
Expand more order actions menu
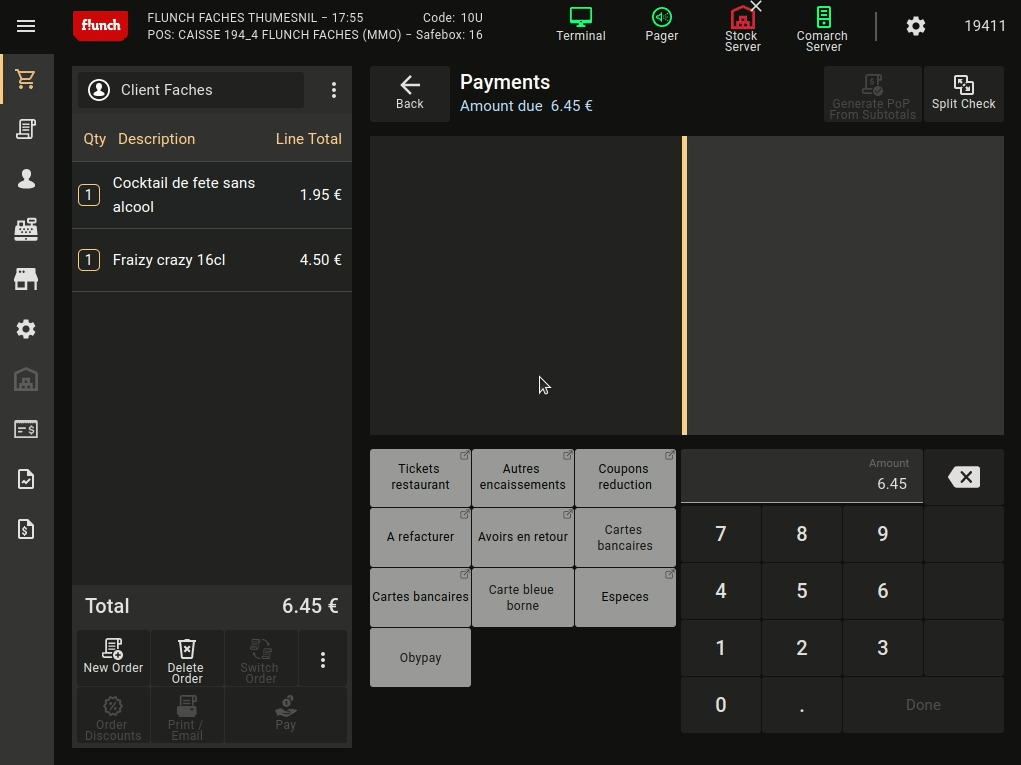point(322,660)
